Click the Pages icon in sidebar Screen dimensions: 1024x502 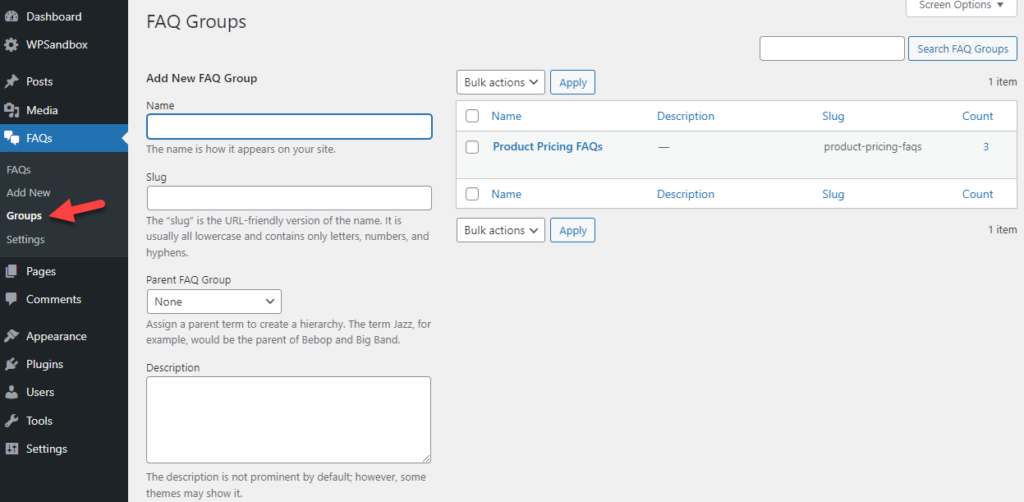[x=12, y=271]
